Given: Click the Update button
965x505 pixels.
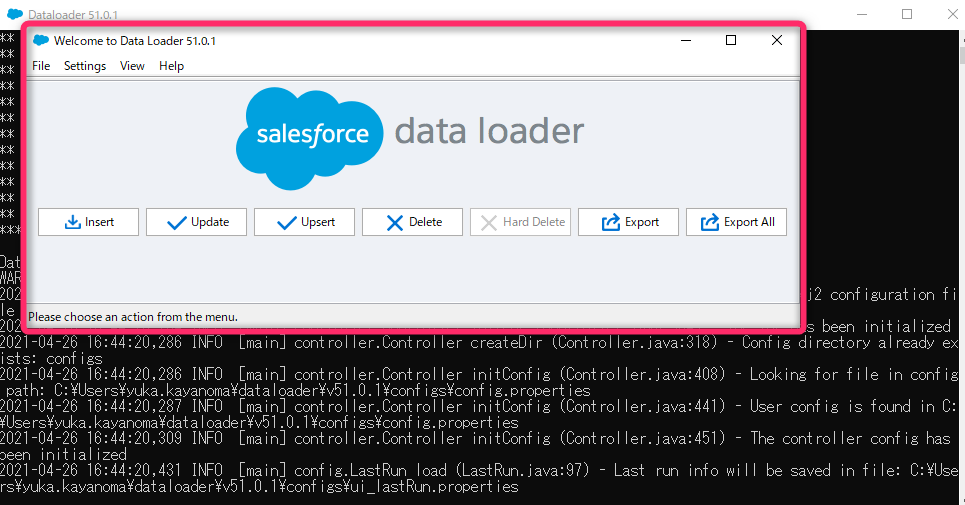Looking at the screenshot, I should coord(196,222).
